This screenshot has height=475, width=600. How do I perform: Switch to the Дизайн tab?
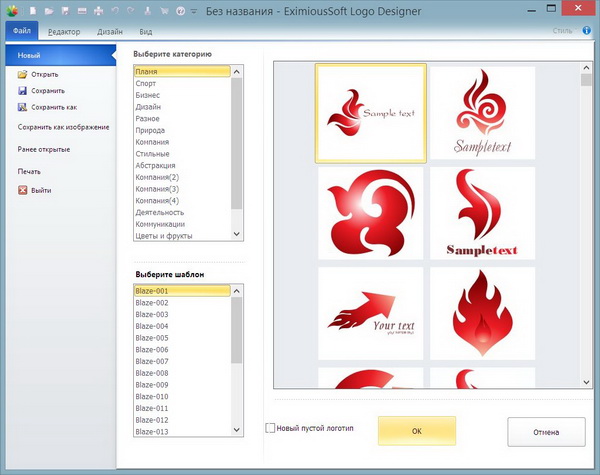(110, 32)
